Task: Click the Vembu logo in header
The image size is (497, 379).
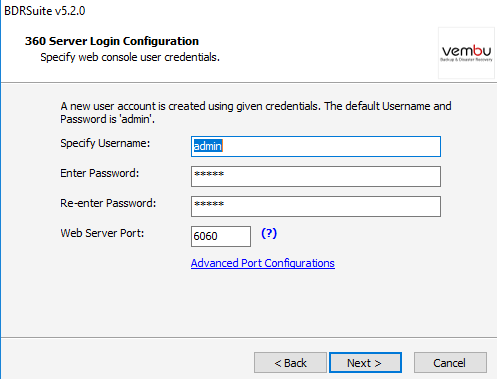Action: tap(466, 53)
